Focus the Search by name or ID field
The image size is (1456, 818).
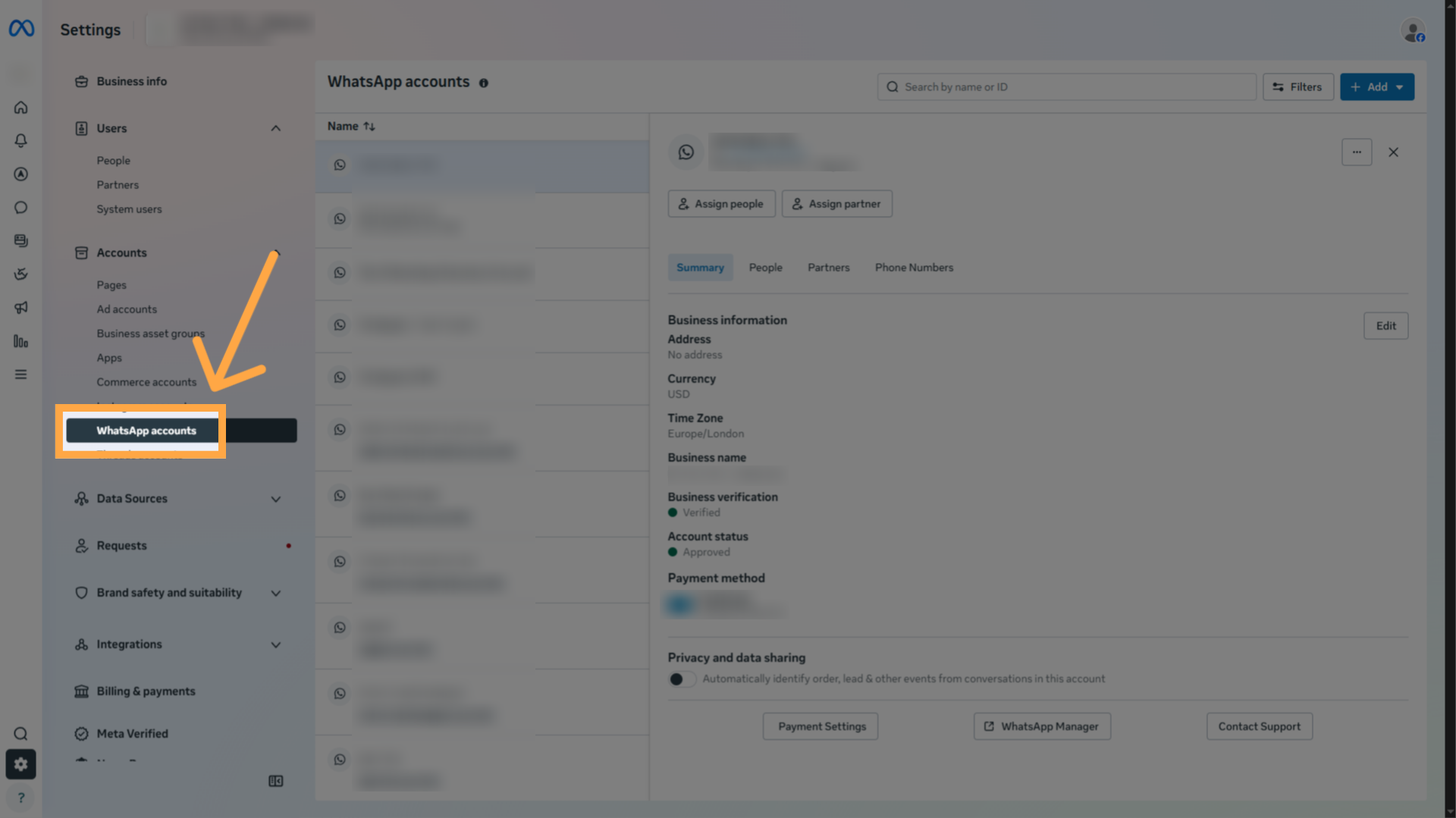pos(1066,87)
